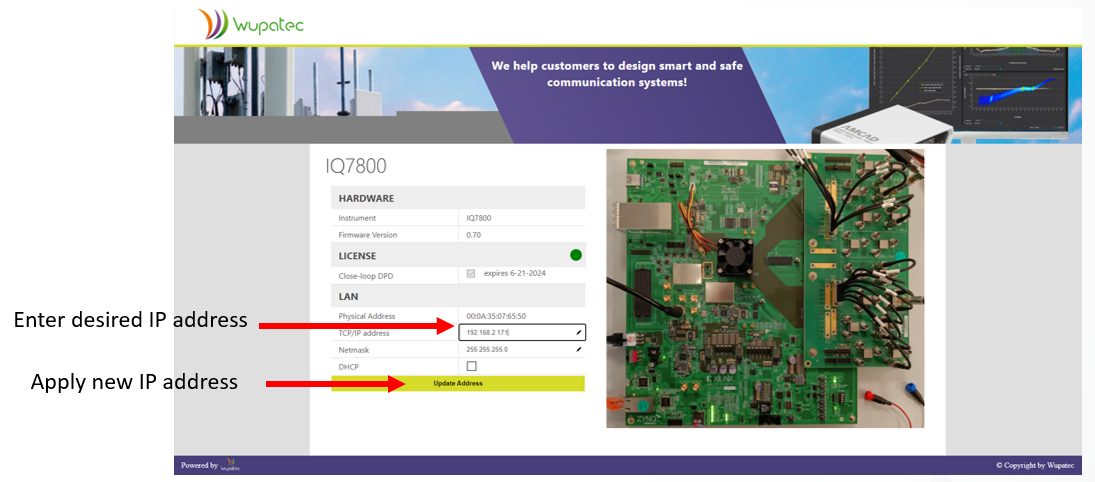1095x482 pixels.
Task: Click the 'DHCP' label
Action: pyautogui.click(x=348, y=366)
